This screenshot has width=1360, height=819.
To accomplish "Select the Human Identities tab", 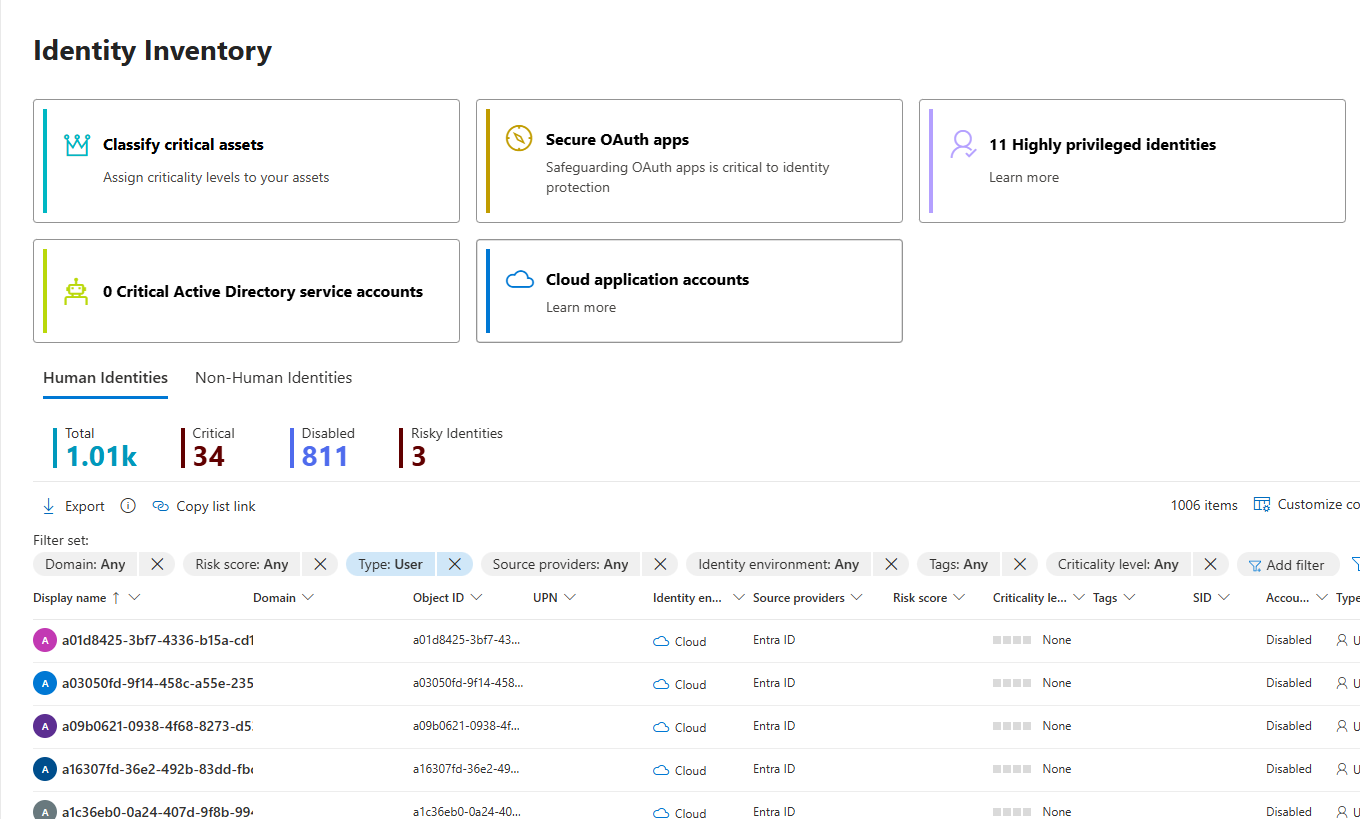I will tap(105, 377).
